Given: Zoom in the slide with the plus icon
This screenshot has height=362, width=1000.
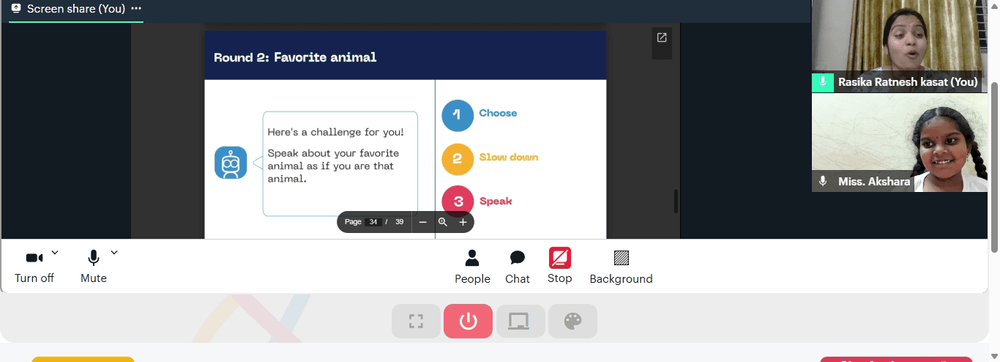Looking at the screenshot, I should pyautogui.click(x=463, y=222).
